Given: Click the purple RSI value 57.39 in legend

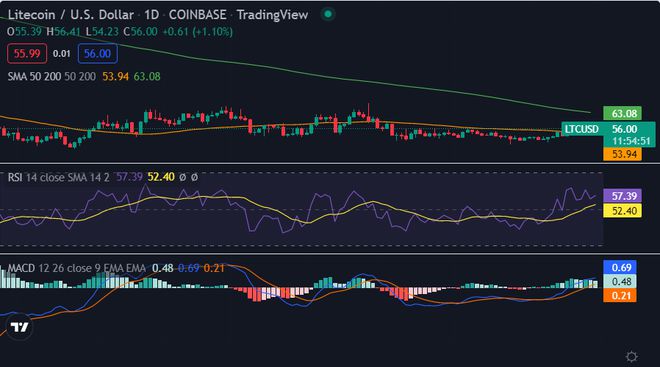Looking at the screenshot, I should click(129, 177).
